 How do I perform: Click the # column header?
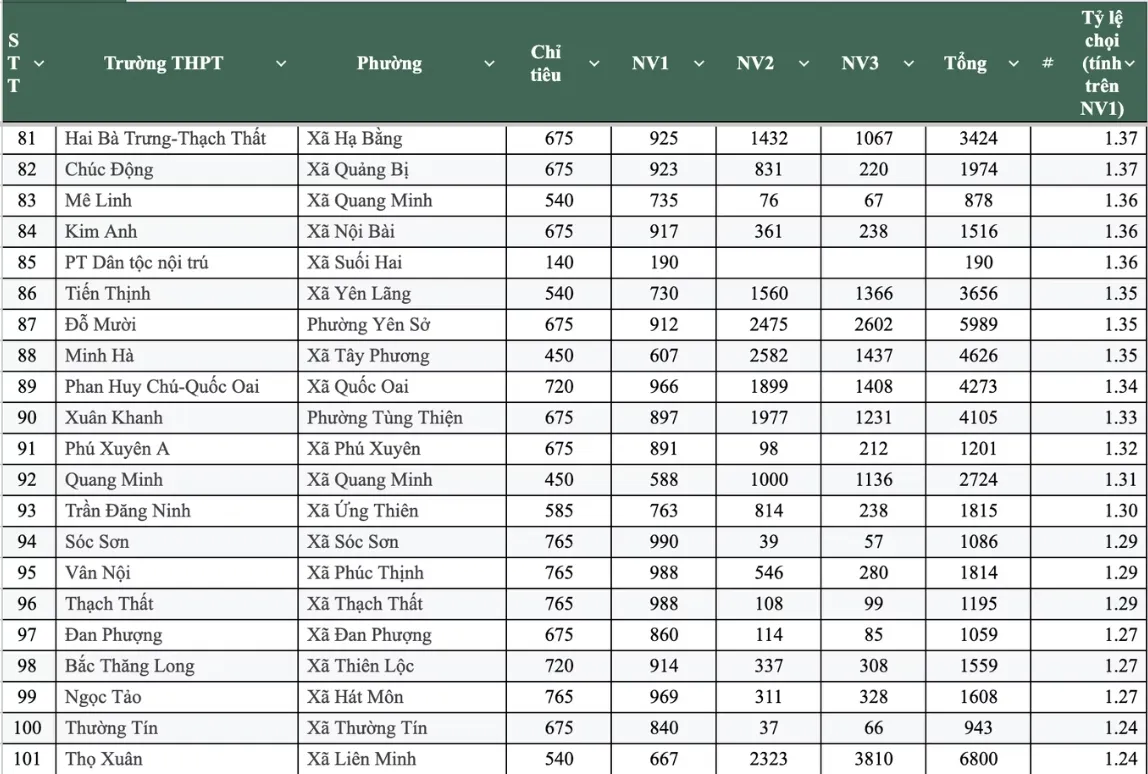pos(1047,63)
